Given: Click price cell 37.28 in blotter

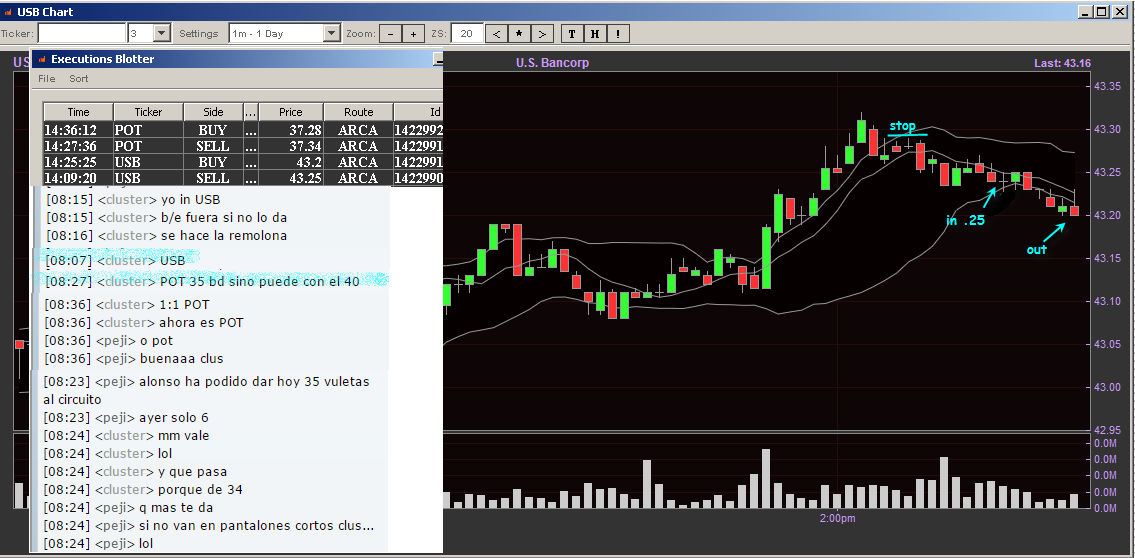Looking at the screenshot, I should pos(291,130).
